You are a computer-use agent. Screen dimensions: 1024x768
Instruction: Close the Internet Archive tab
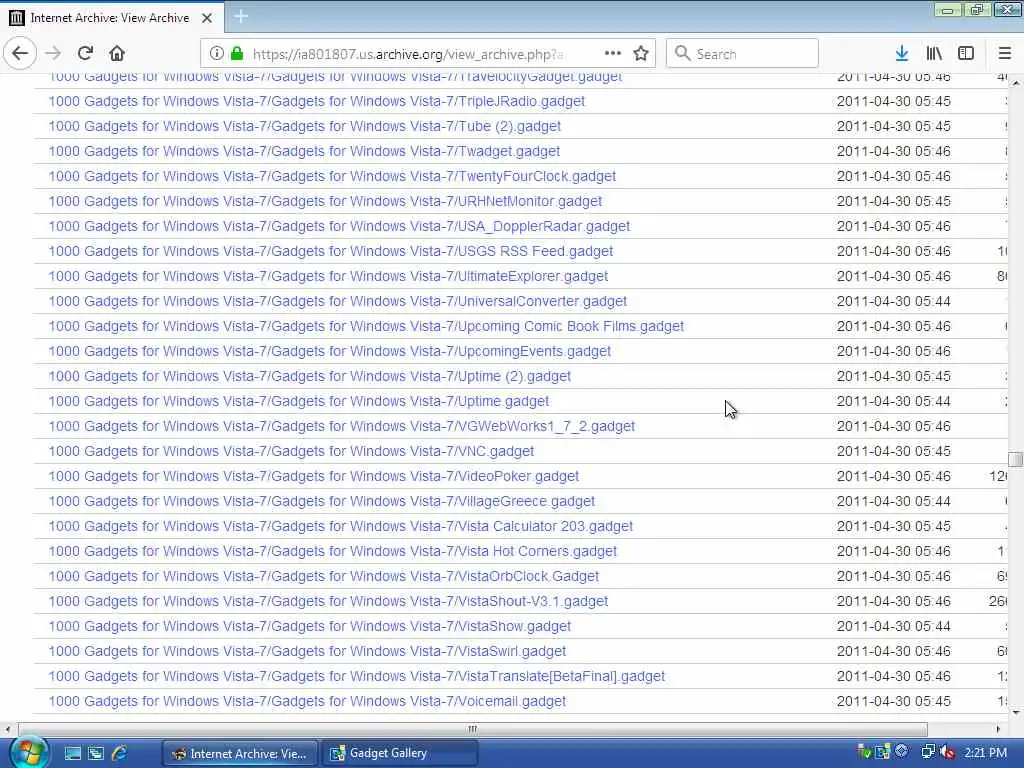207,18
